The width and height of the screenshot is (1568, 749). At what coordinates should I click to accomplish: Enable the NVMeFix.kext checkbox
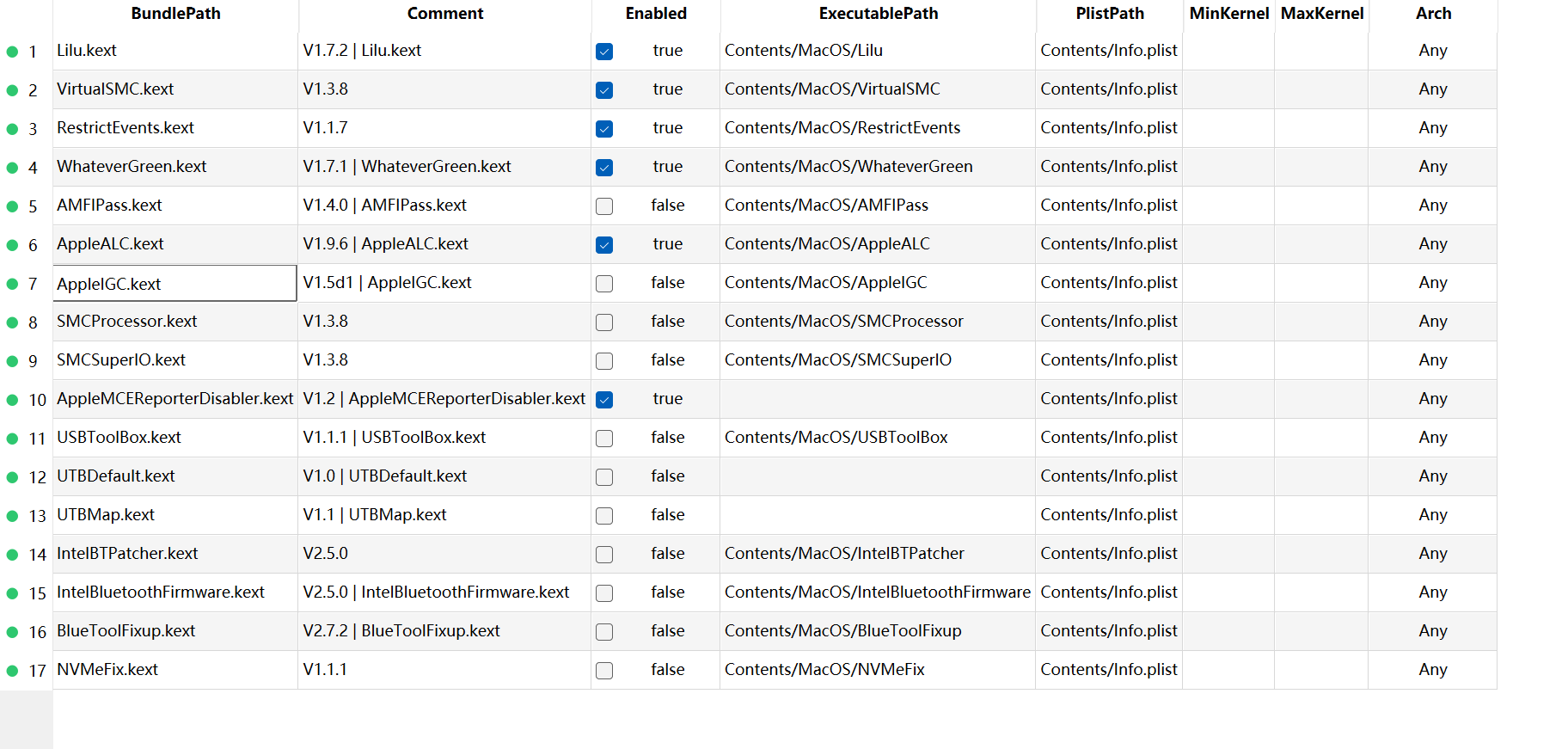(604, 671)
